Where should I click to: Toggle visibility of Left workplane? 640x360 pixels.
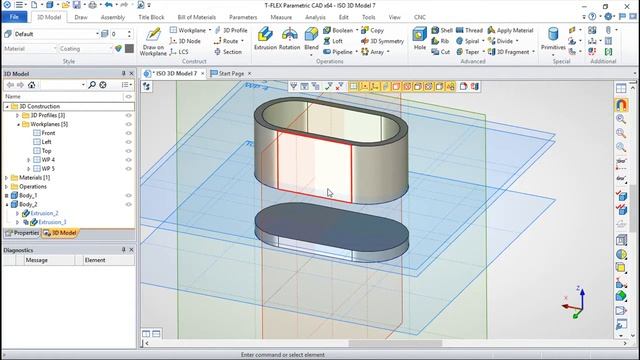coord(129,142)
